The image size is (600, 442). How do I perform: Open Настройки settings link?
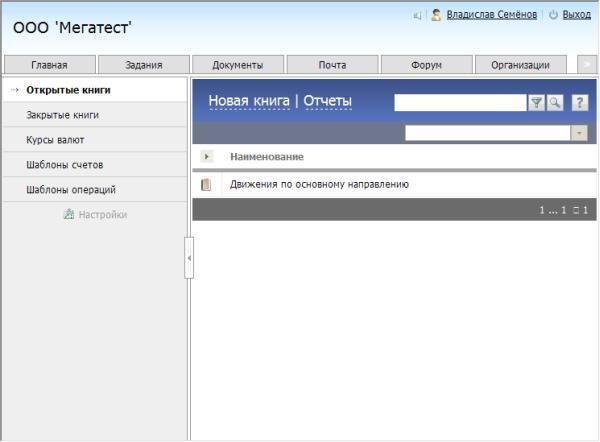click(x=103, y=214)
